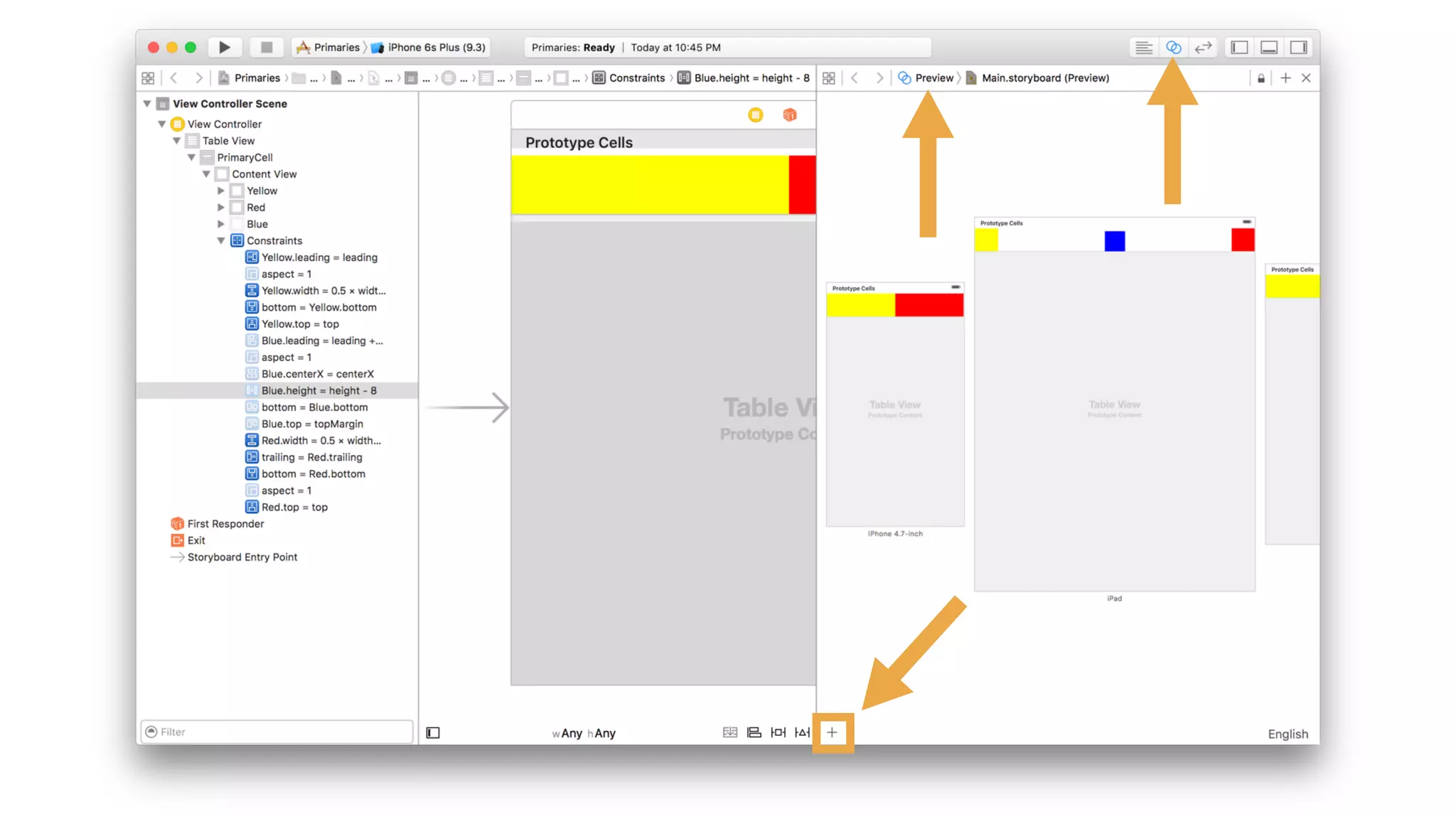
Task: Open the Align constraints tool
Action: tap(754, 732)
